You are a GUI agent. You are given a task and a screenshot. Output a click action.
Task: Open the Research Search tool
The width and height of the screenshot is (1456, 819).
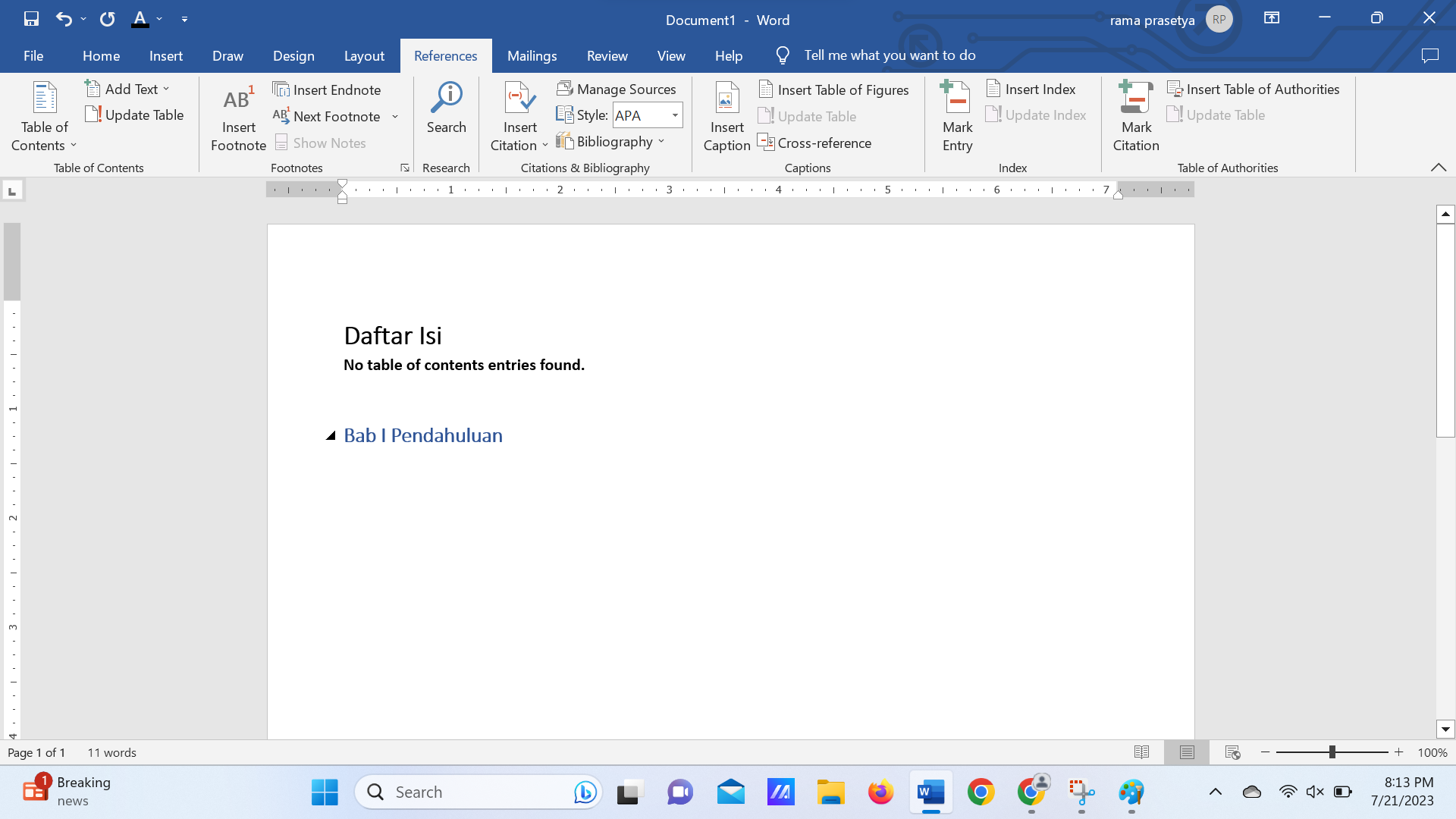click(446, 108)
